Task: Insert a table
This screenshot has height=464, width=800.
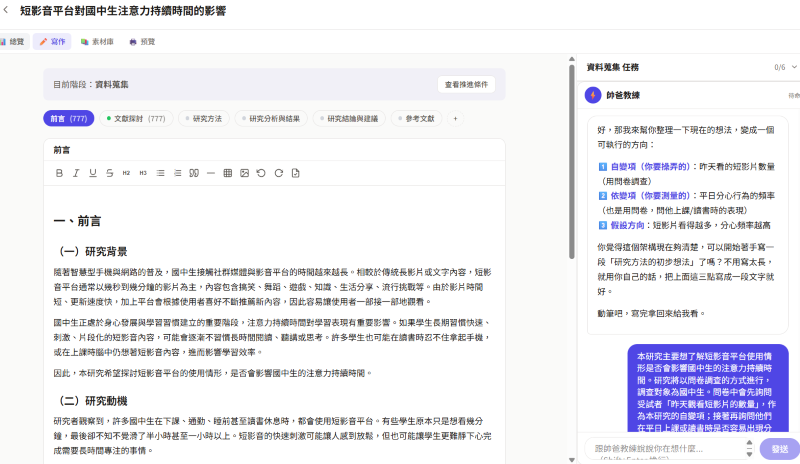Action: [228, 173]
